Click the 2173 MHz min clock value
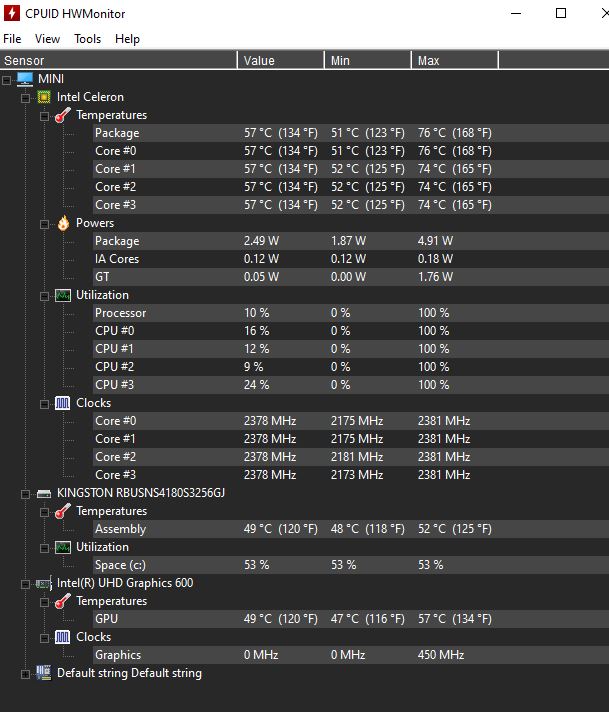The height and width of the screenshot is (712, 609). pos(357,475)
